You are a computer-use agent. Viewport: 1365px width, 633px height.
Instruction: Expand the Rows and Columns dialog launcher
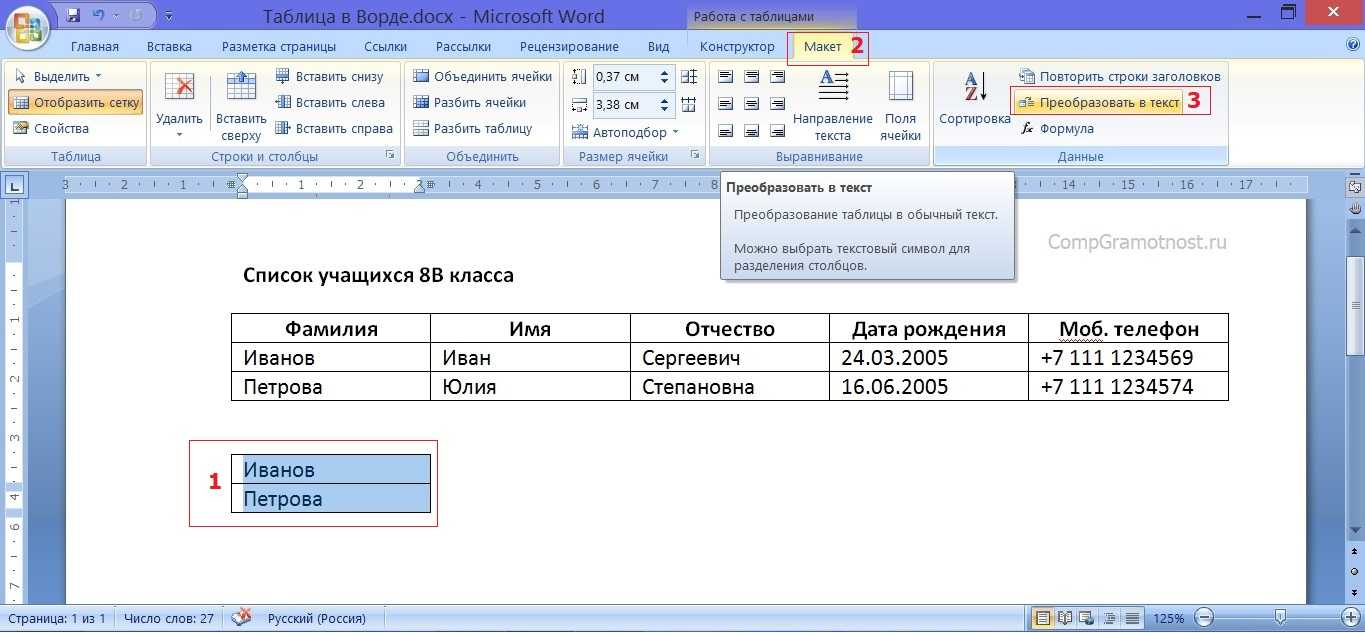pyautogui.click(x=391, y=156)
